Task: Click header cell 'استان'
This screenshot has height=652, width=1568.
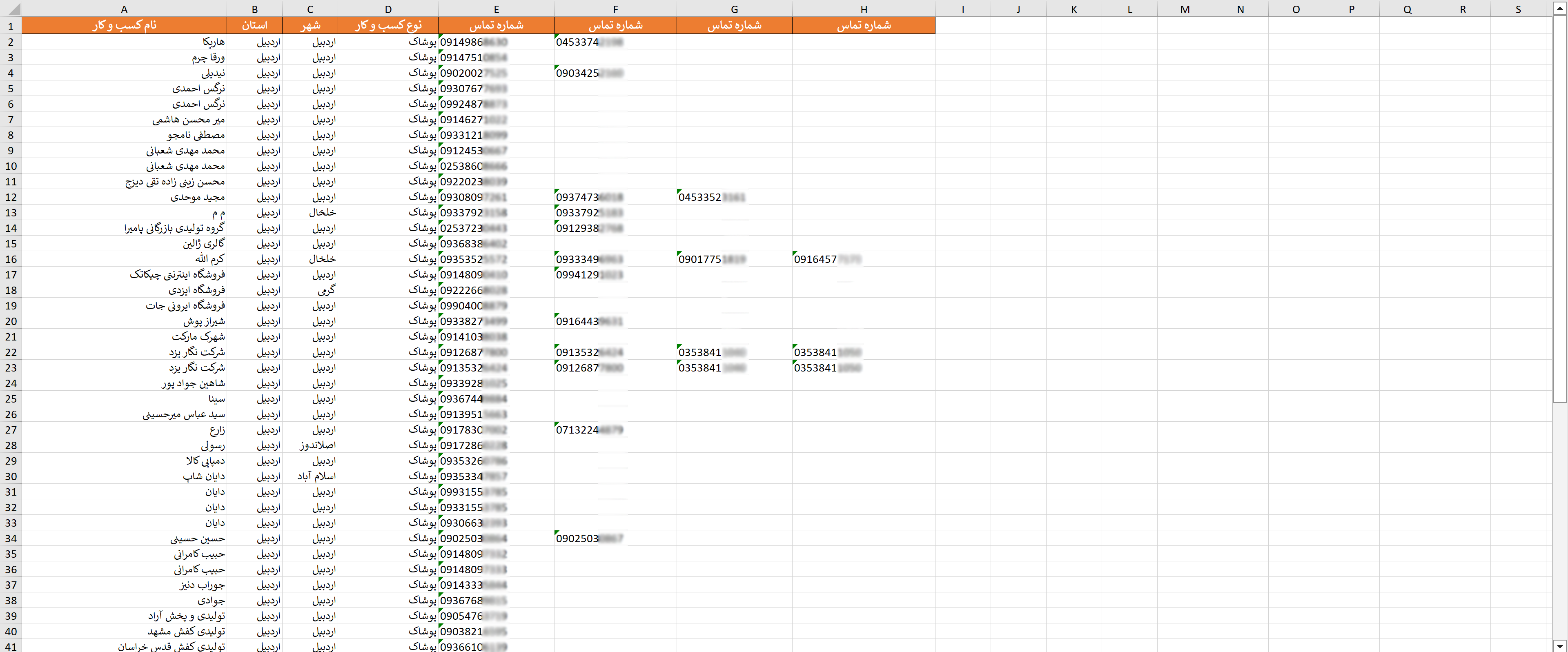Action: pos(254,25)
